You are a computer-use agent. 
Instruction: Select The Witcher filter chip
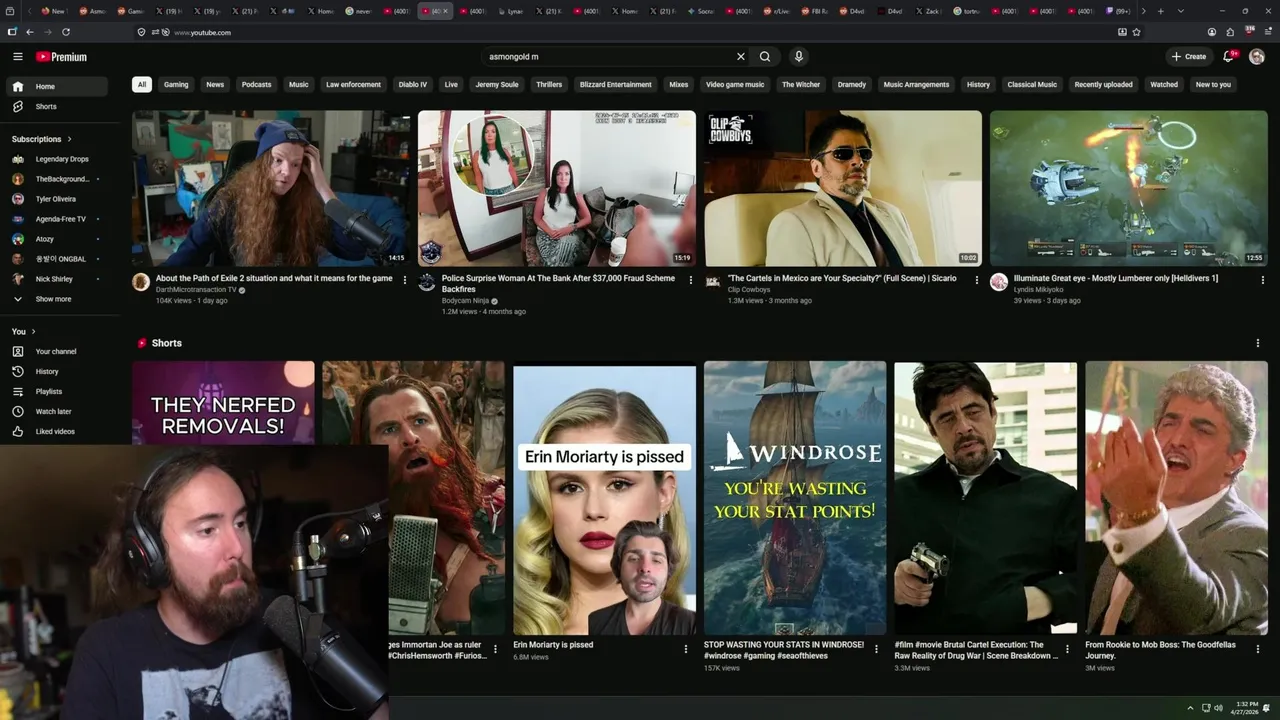click(801, 85)
